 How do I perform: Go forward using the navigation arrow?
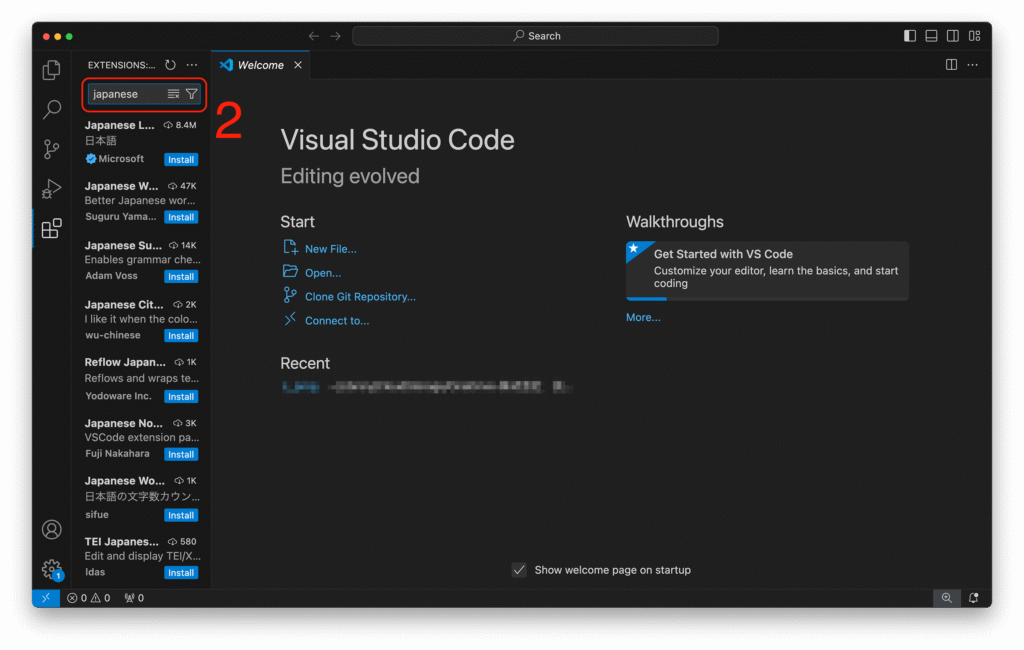coord(335,36)
